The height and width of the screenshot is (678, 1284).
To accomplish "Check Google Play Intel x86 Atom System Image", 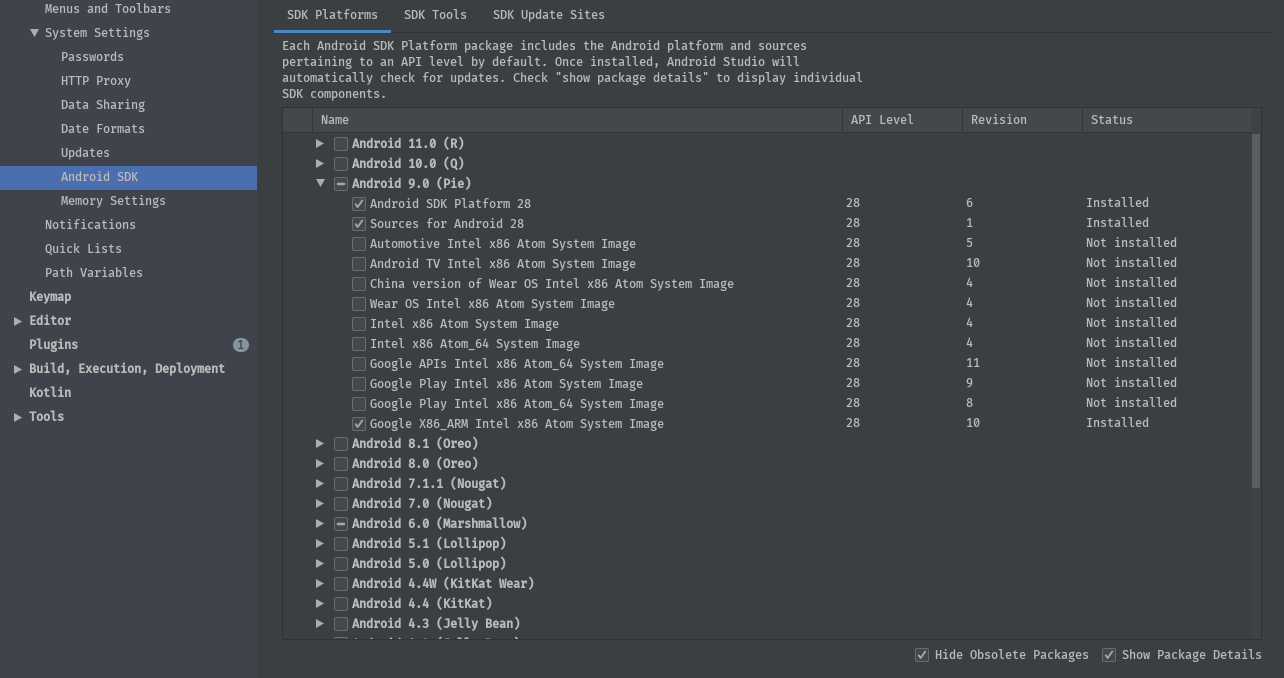I will point(359,384).
